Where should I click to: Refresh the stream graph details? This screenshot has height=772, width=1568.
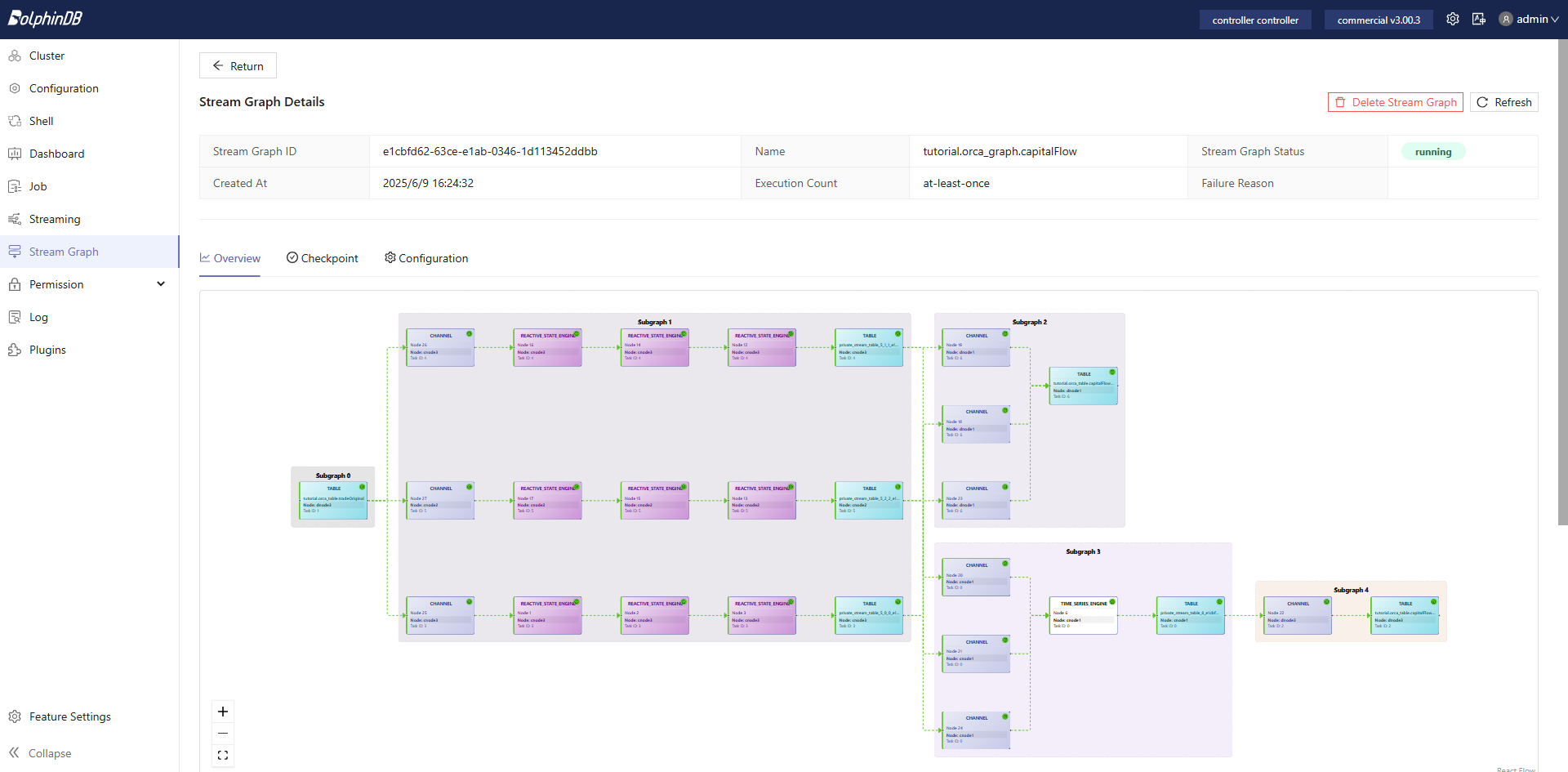tap(1503, 102)
